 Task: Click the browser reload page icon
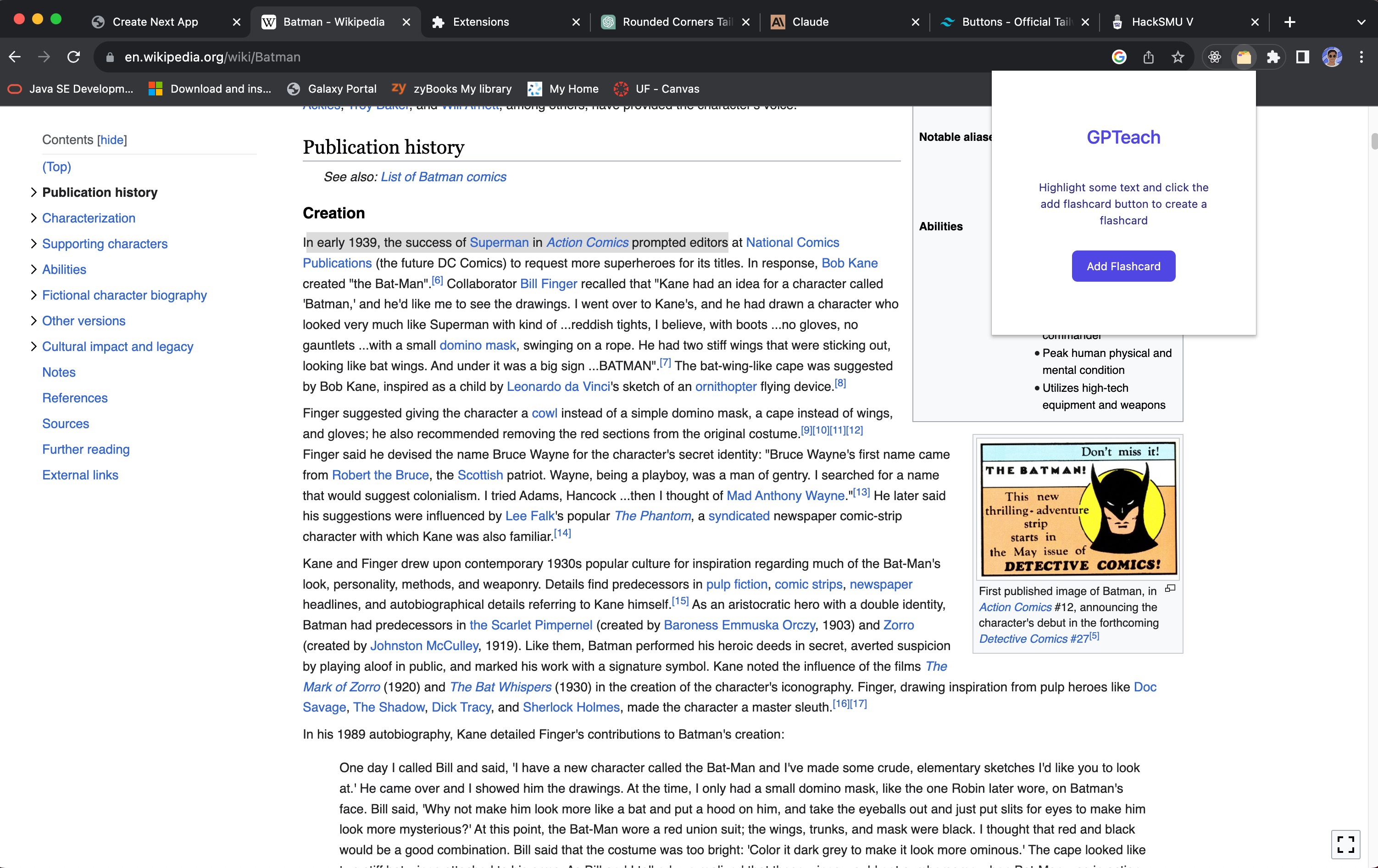pyautogui.click(x=73, y=56)
